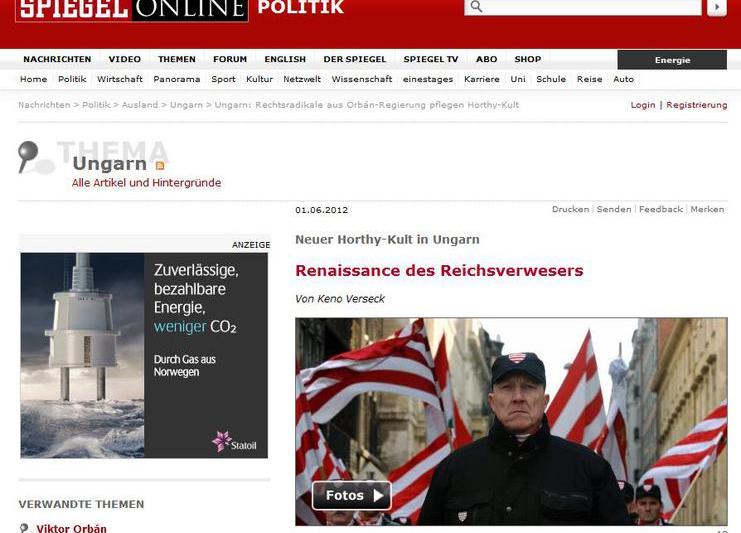Click Ausland in the breadcrumb
The image size is (741, 533).
click(140, 105)
